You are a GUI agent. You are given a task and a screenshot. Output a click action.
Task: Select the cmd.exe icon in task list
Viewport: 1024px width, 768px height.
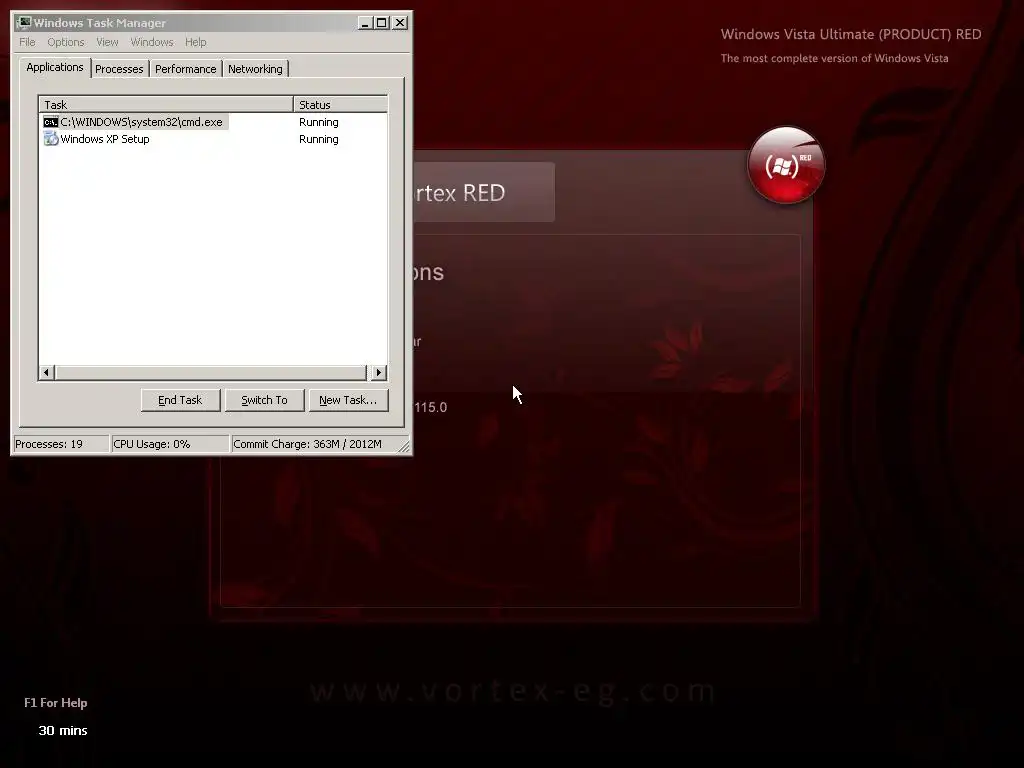coord(50,122)
